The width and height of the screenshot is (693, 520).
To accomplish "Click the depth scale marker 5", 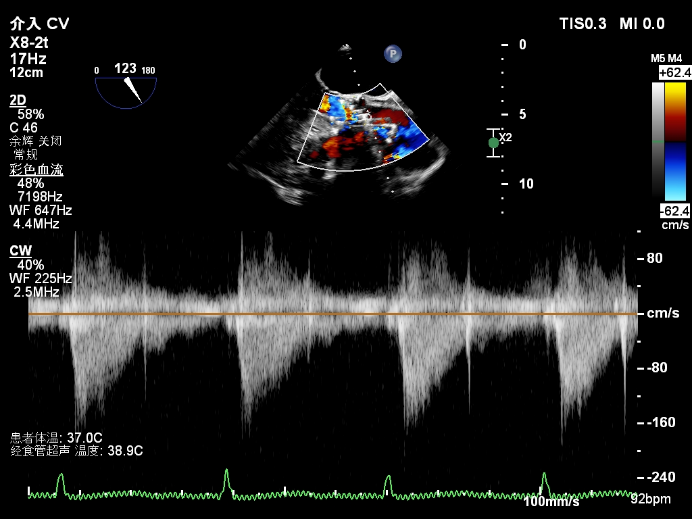I will (x=522, y=114).
